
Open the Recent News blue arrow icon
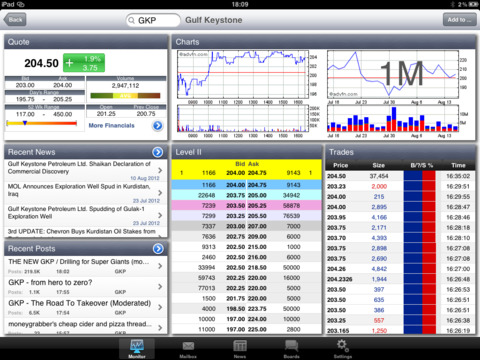point(158,152)
